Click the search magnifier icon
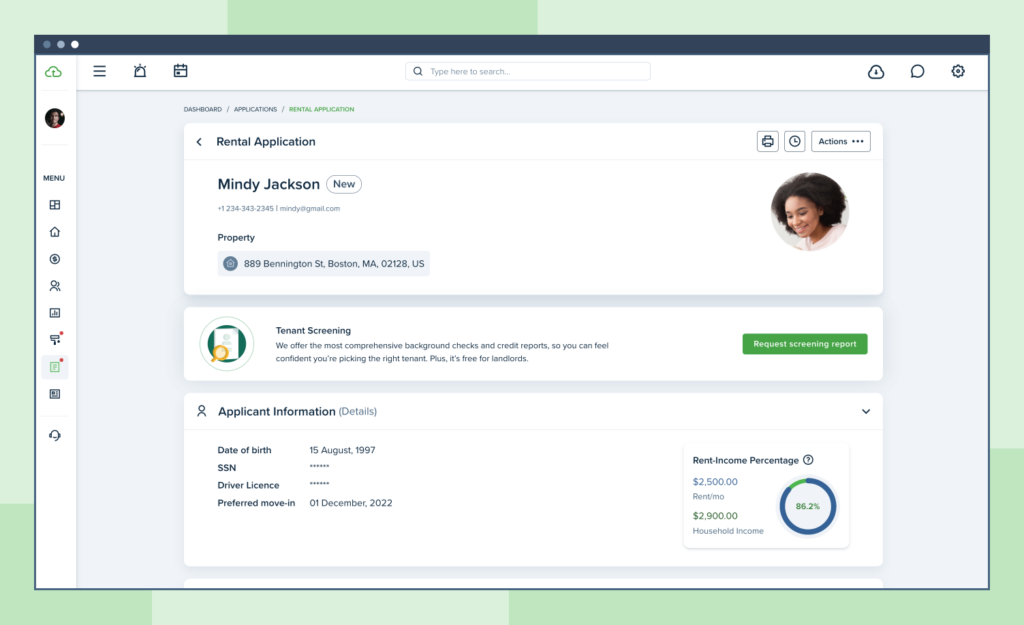1024x625 pixels. 418,71
